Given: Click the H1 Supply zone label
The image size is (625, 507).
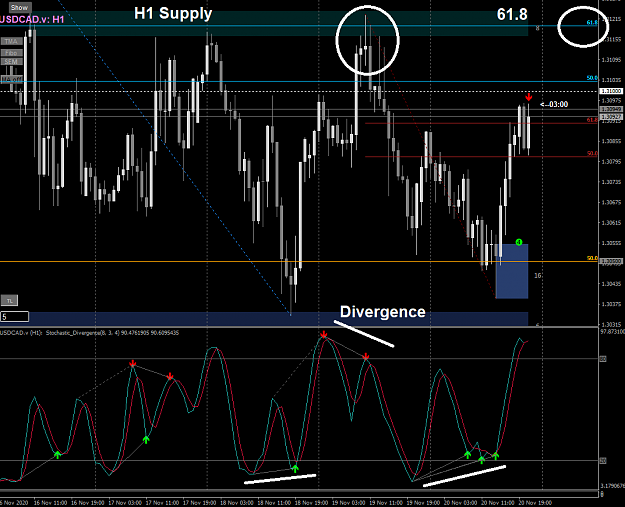Looking at the screenshot, I should pyautogui.click(x=173, y=14).
